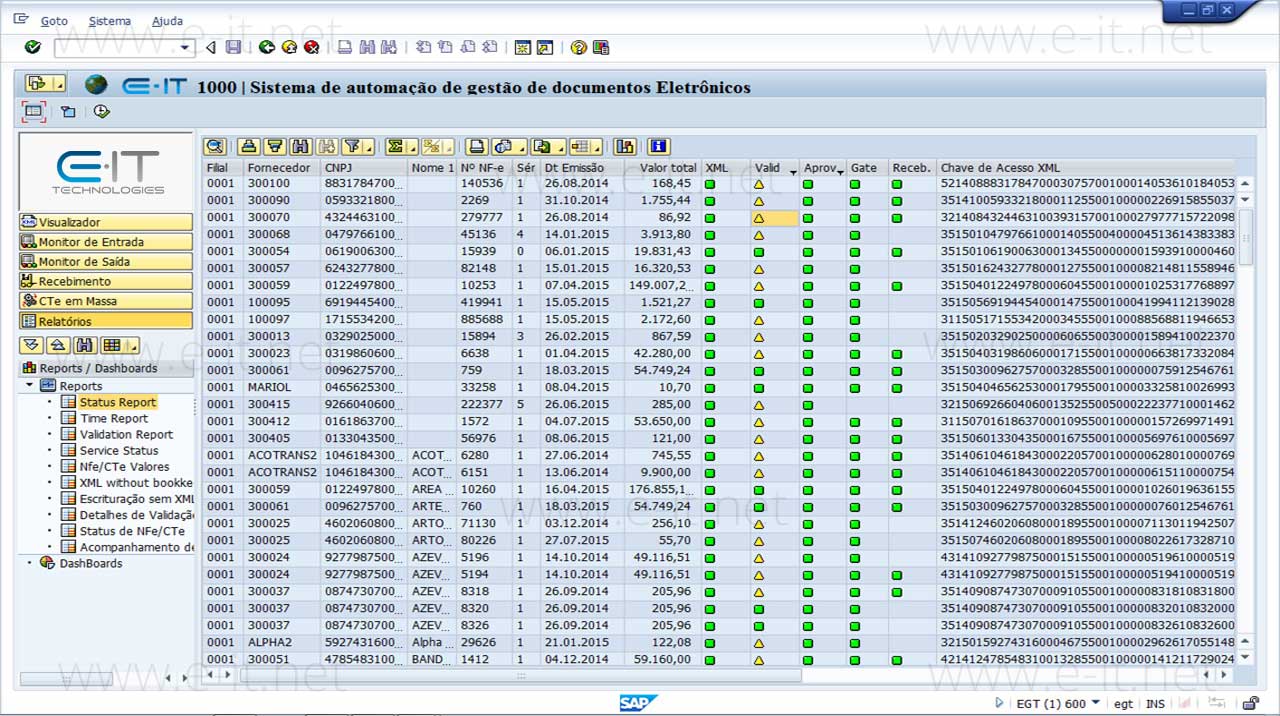Image resolution: width=1280 pixels, height=716 pixels.
Task: Select the Status Report tree item
Action: 118,402
